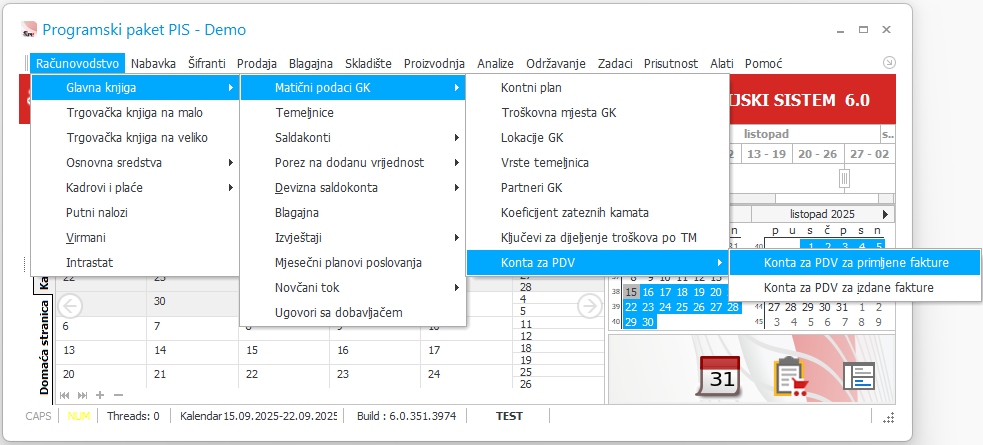Viewport: 983px width, 445px height.
Task: Expand the Konta za PDV submenu
Action: (597, 263)
